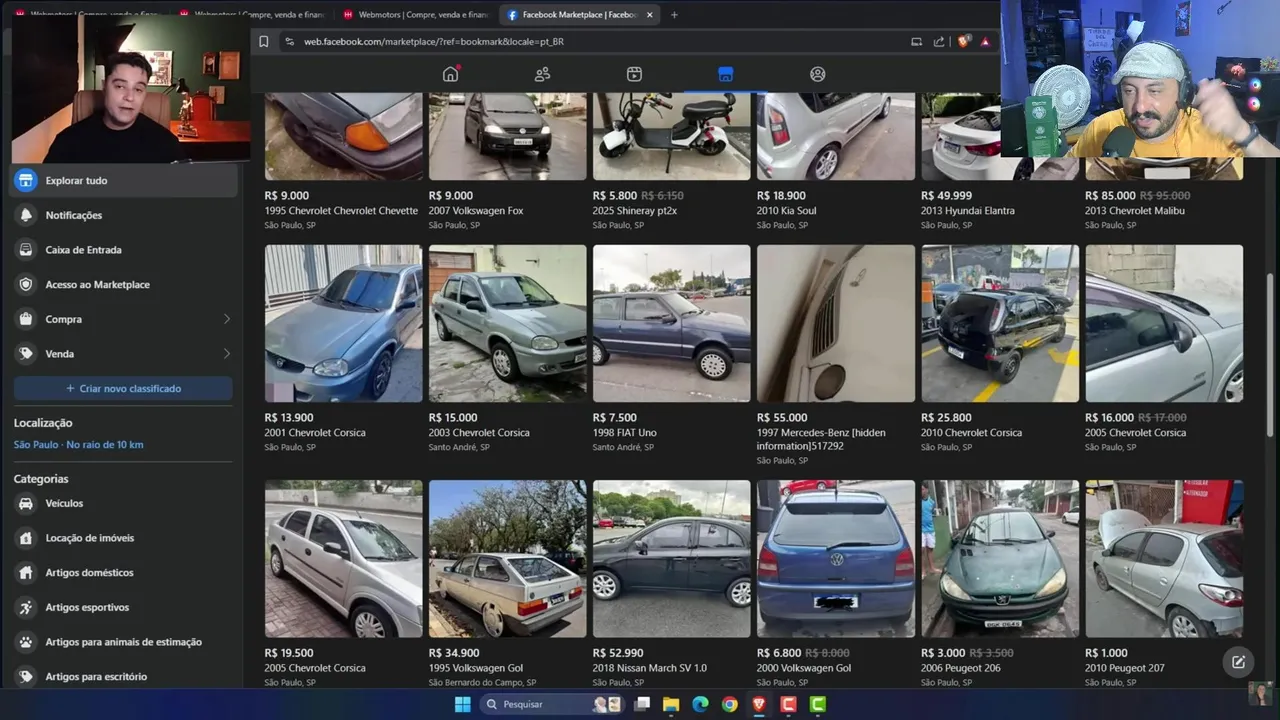Screen dimensions: 1280x720
Task: Open the 2010 Peugeot 207 photo
Action: tap(1164, 559)
